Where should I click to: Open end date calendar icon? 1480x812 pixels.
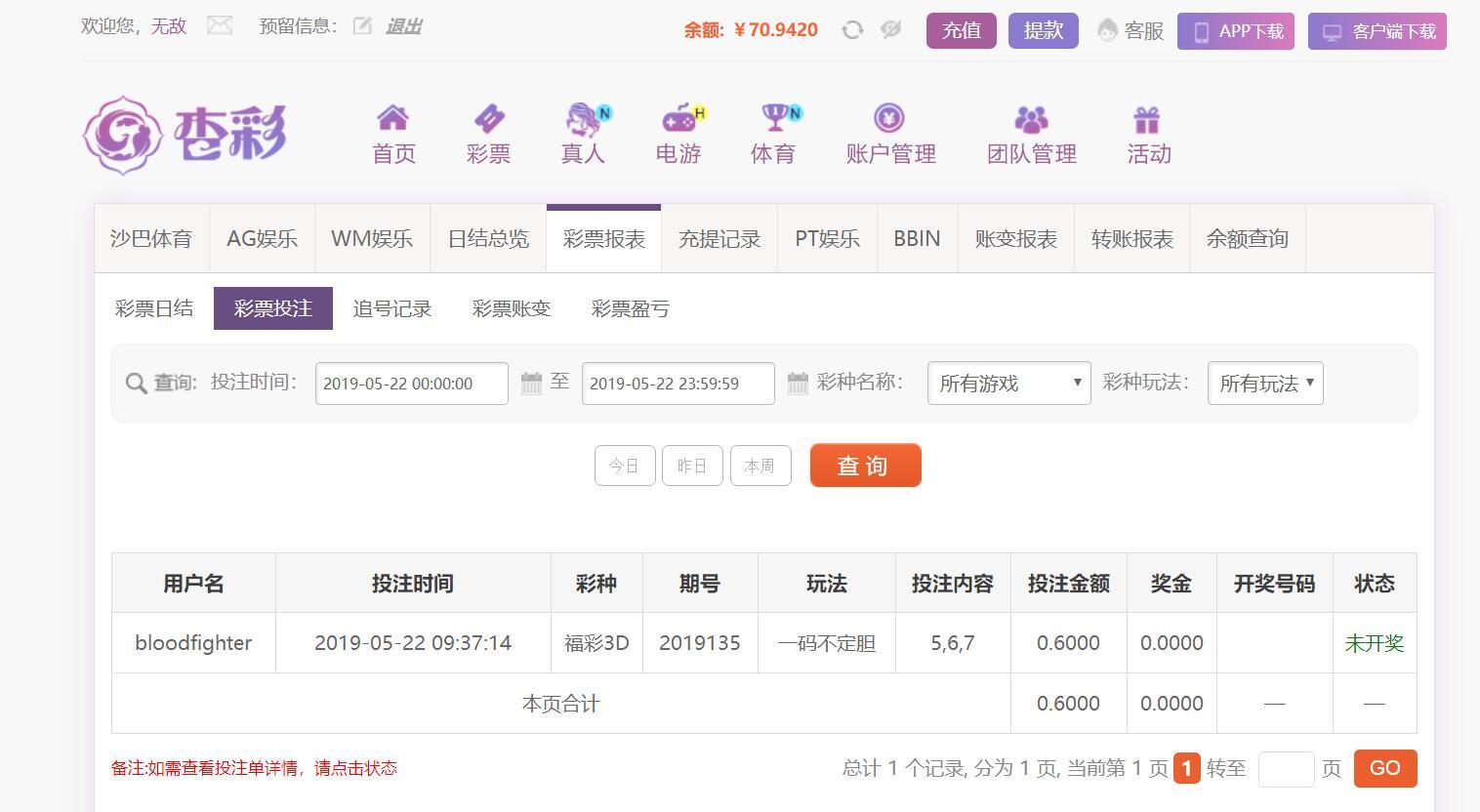click(x=798, y=383)
